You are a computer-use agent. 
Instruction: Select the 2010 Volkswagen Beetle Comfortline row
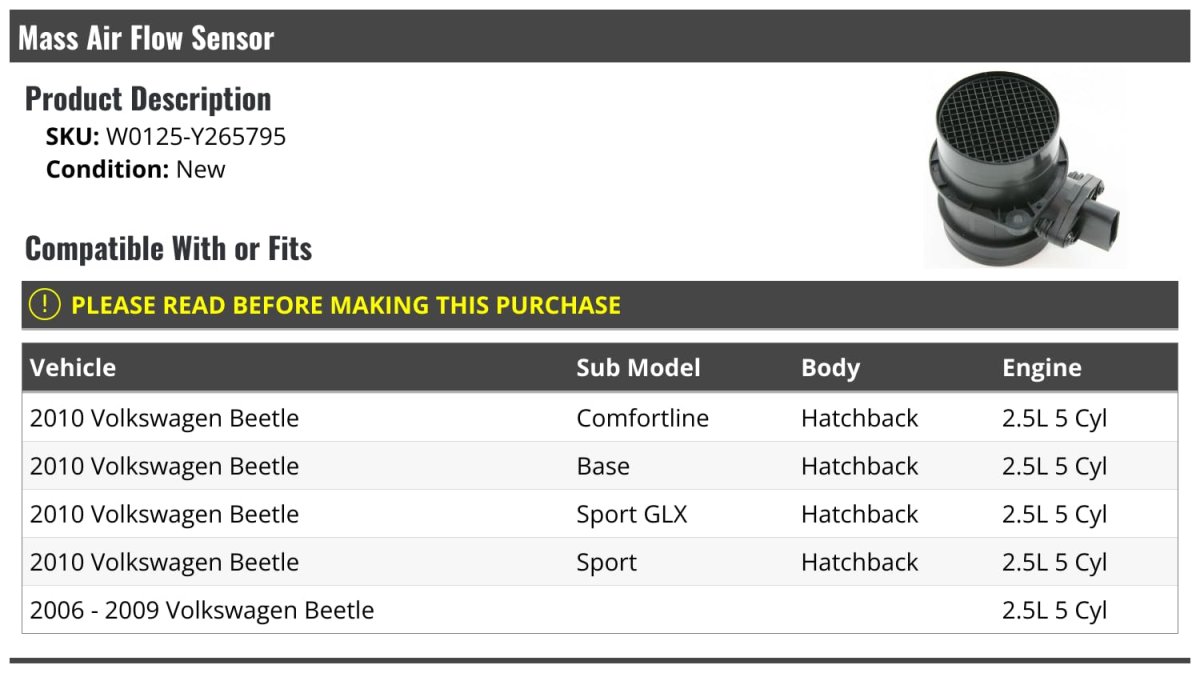[164, 418]
